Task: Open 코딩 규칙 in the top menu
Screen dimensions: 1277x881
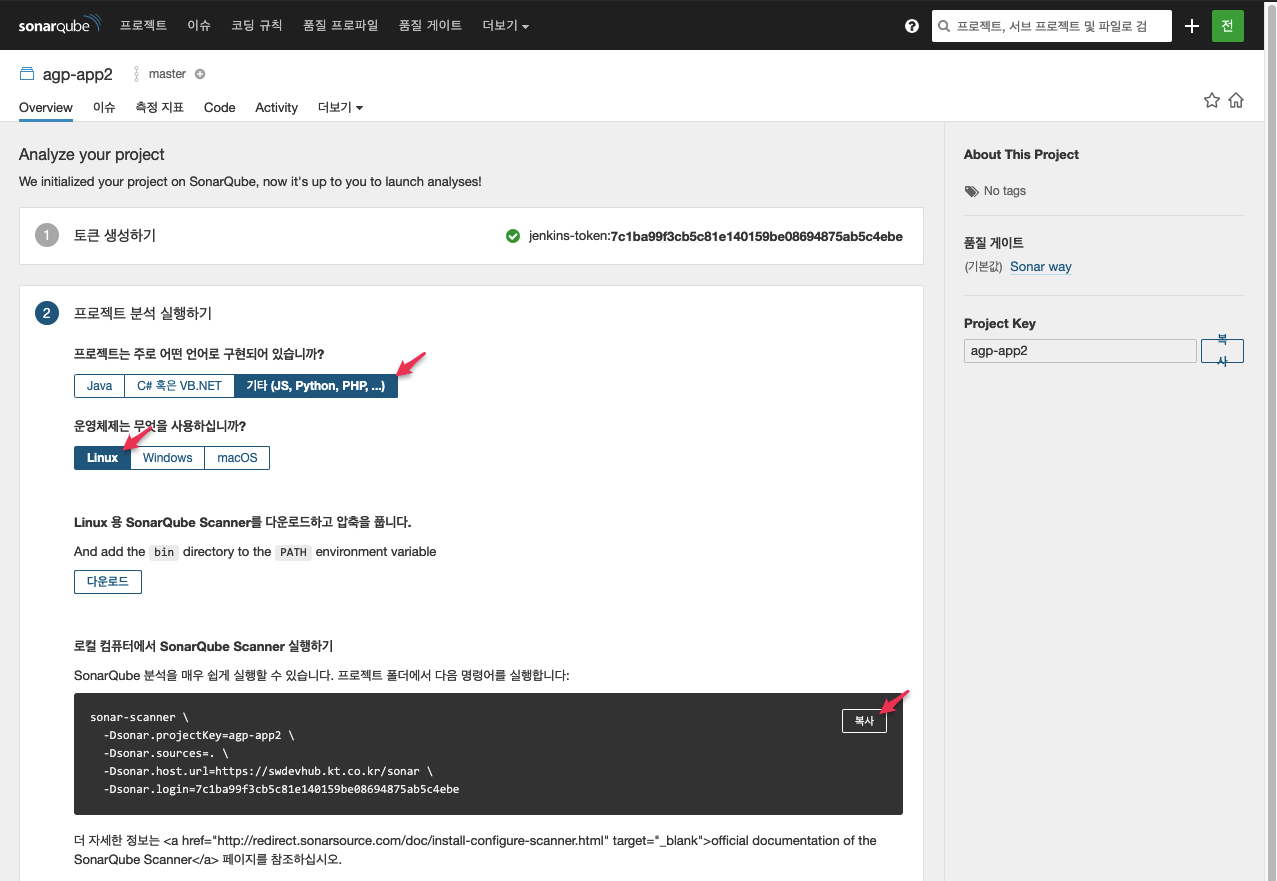Action: pos(256,25)
